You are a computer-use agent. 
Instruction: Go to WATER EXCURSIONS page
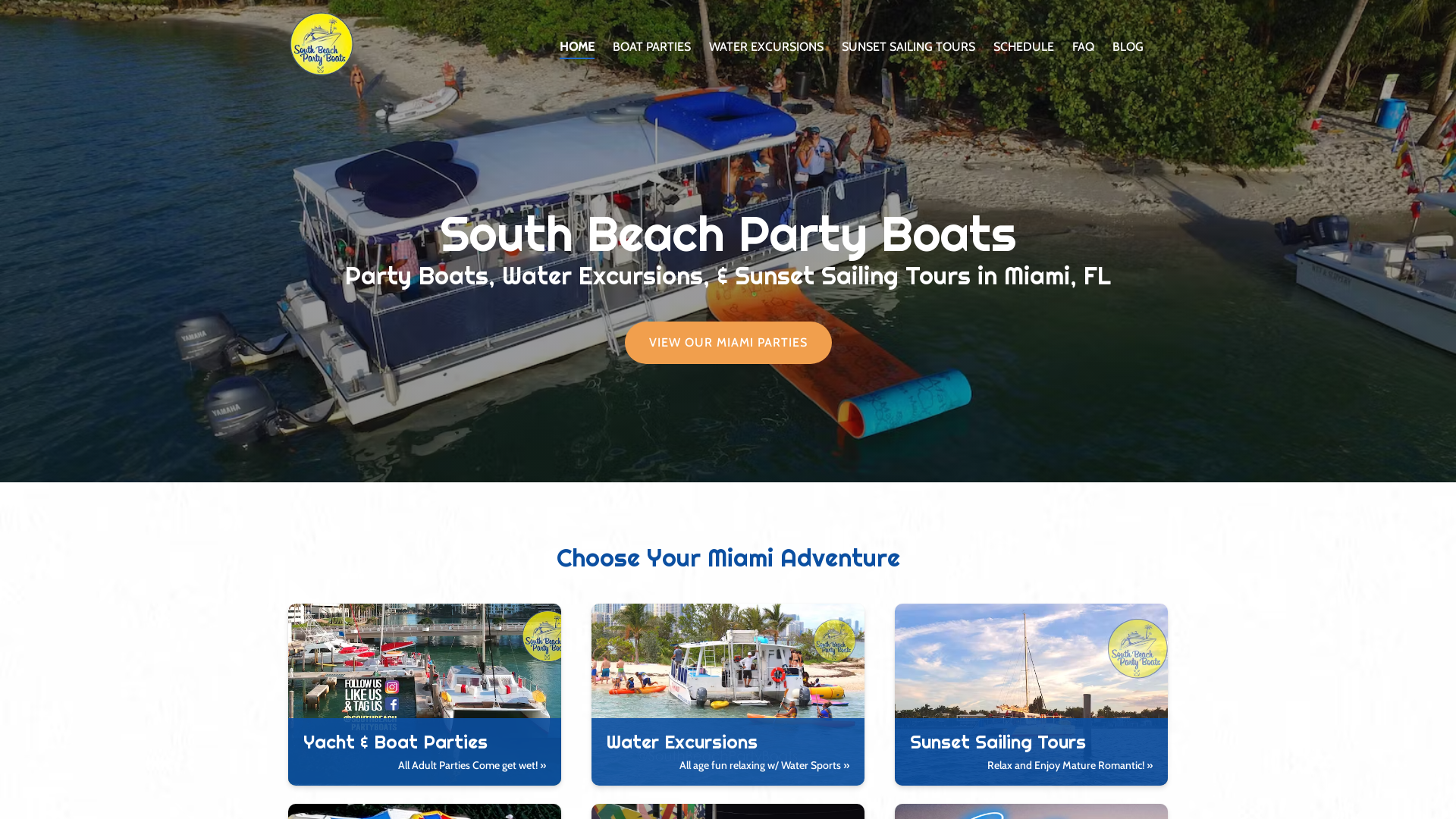click(766, 47)
